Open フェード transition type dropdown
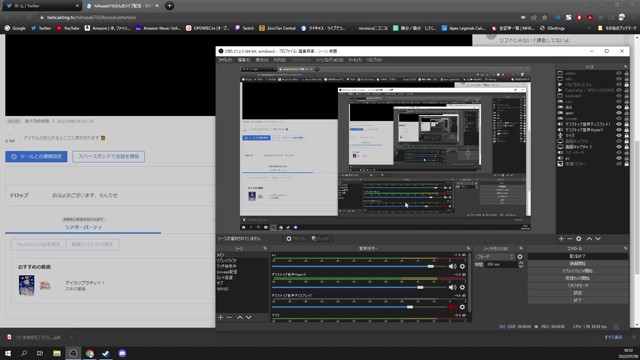Viewport: 640px width, 360px height. (x=495, y=257)
